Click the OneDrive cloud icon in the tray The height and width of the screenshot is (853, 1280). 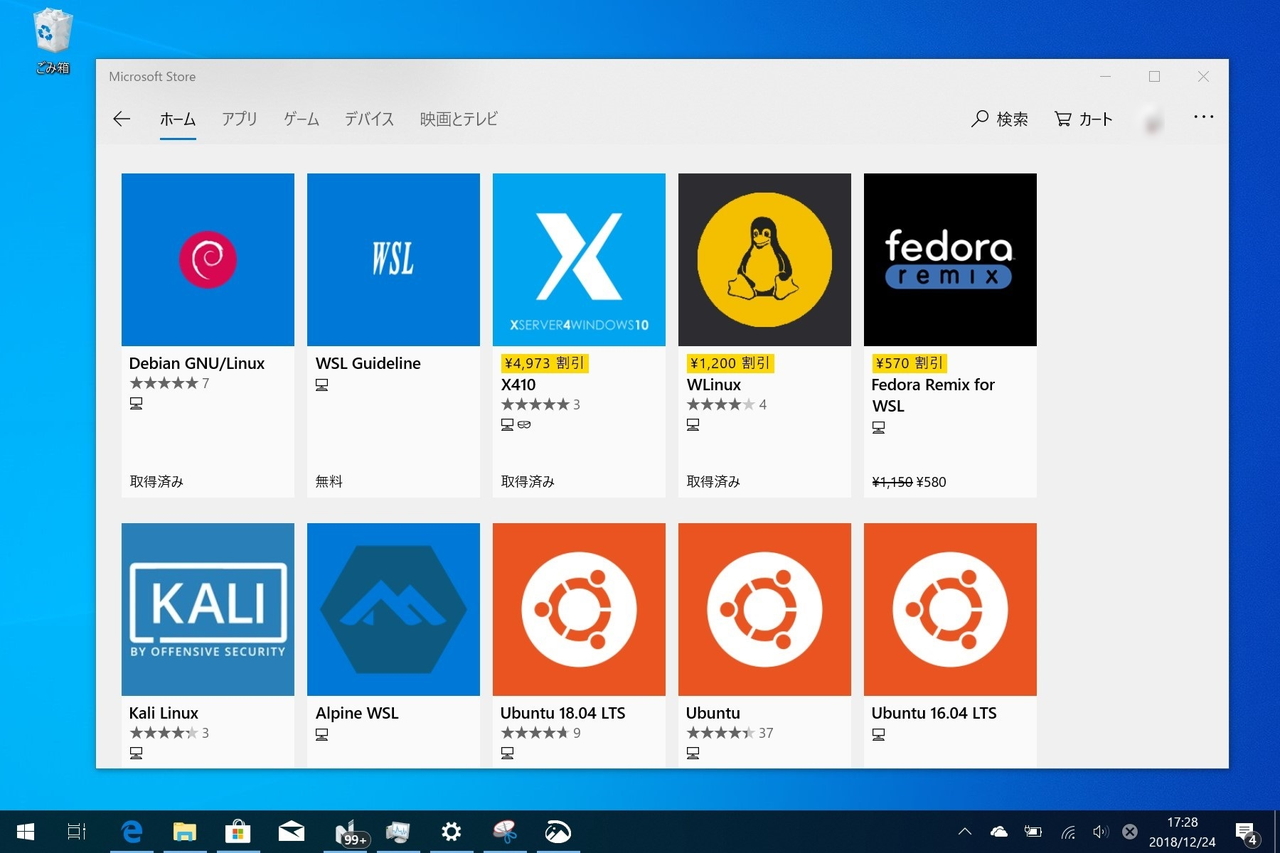pos(999,831)
